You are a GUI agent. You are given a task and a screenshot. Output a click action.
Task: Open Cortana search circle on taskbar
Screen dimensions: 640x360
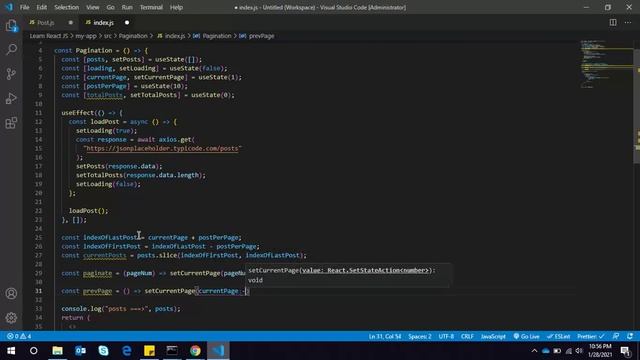pyautogui.click(x=34, y=351)
